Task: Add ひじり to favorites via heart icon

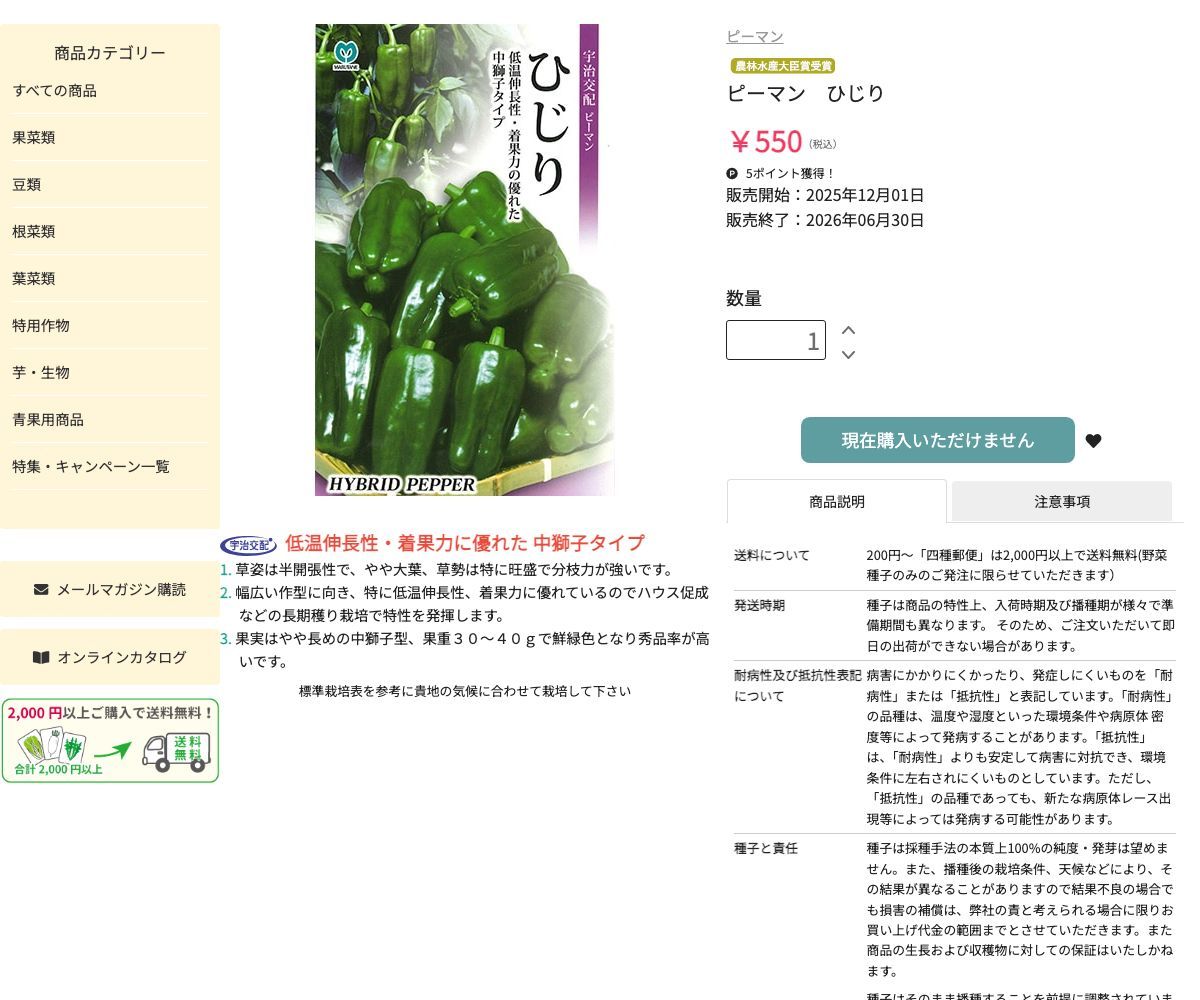Action: pyautogui.click(x=1093, y=440)
